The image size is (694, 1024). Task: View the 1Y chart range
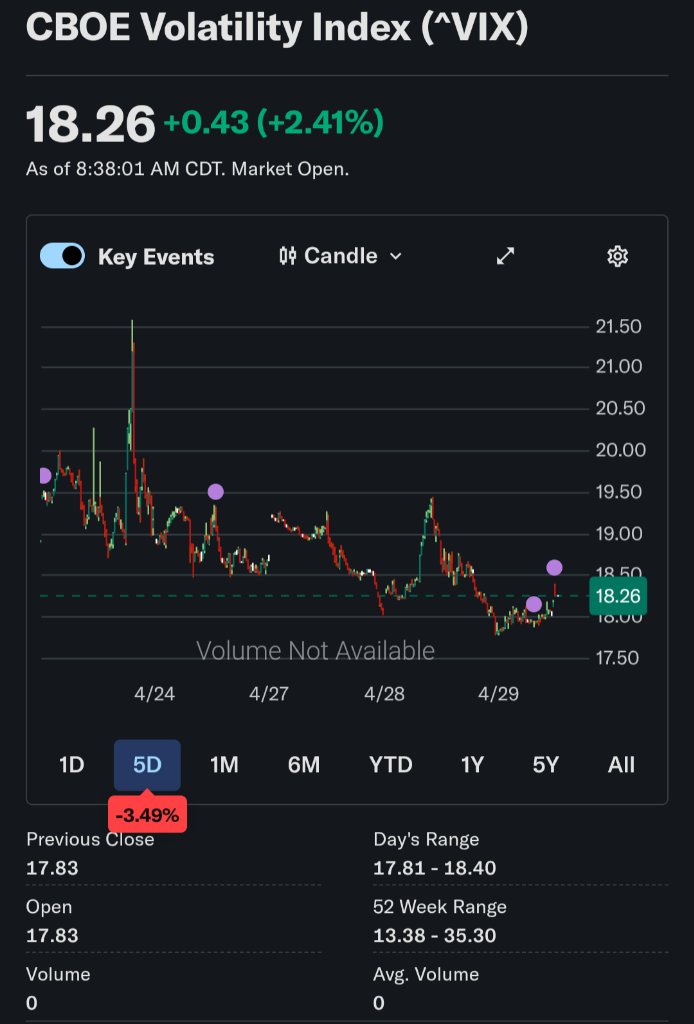tap(472, 765)
